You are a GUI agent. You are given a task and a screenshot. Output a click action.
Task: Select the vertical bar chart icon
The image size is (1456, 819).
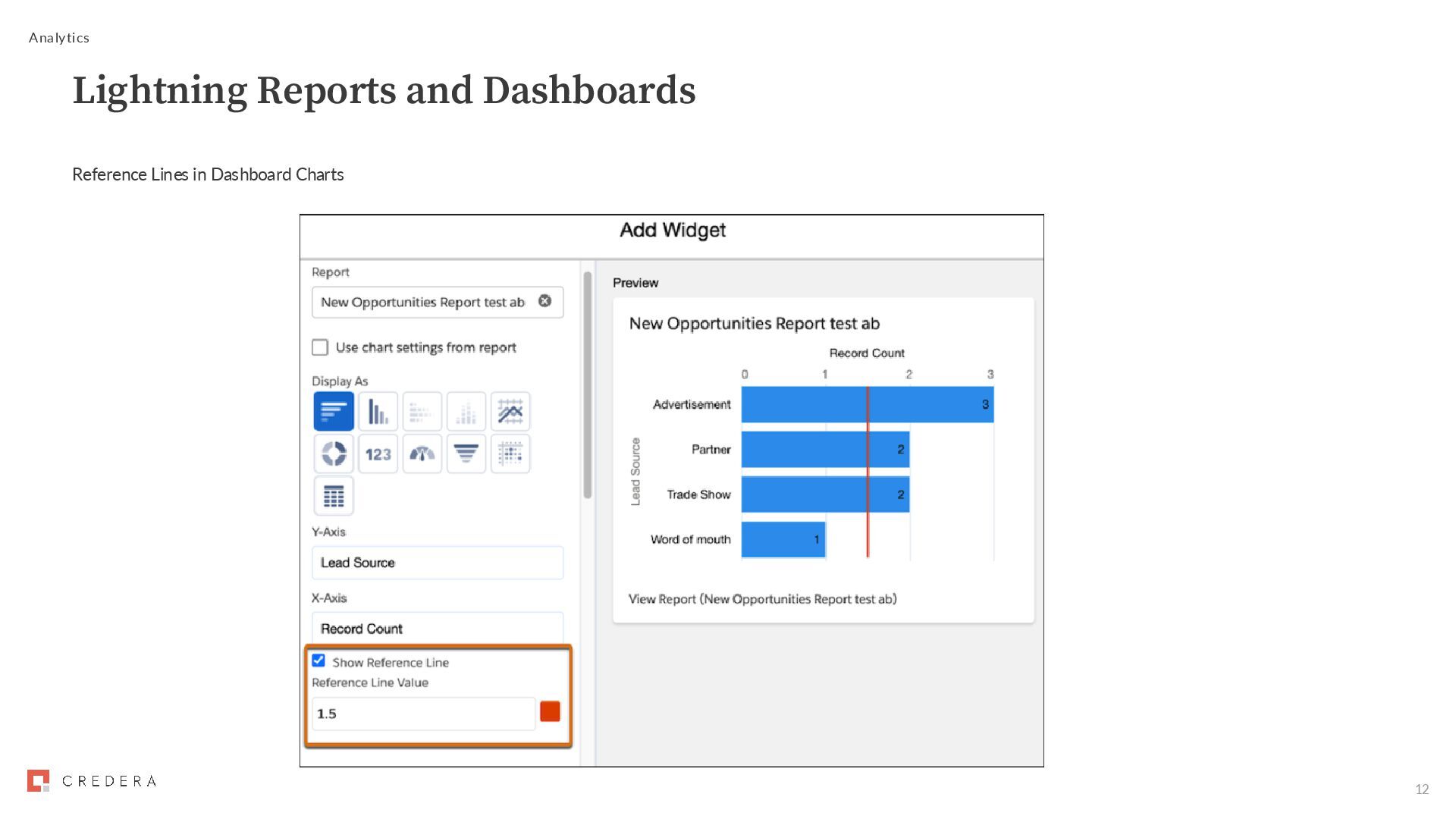[378, 412]
